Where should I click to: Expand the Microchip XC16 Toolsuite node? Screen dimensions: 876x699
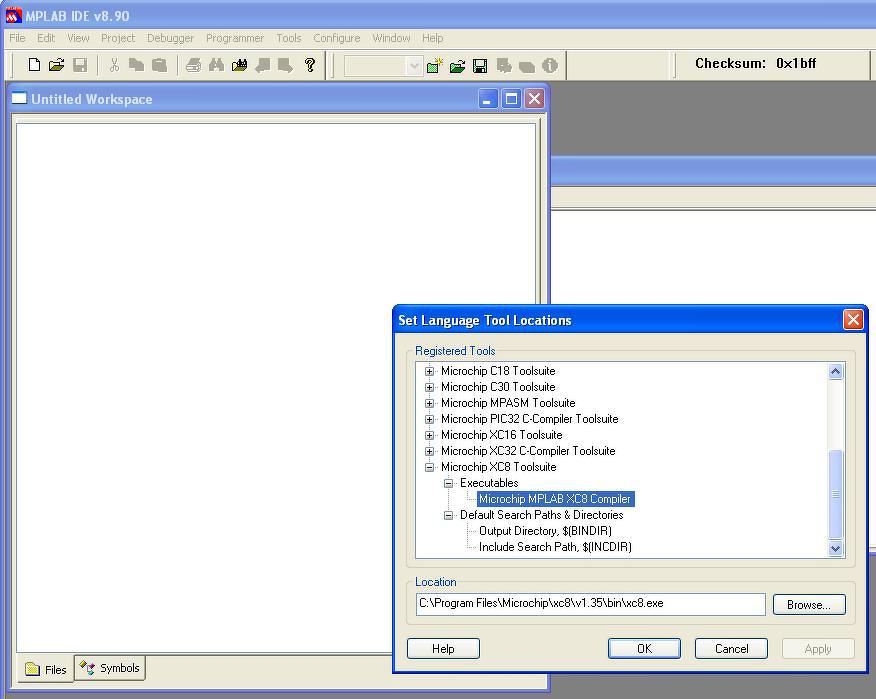click(429, 435)
